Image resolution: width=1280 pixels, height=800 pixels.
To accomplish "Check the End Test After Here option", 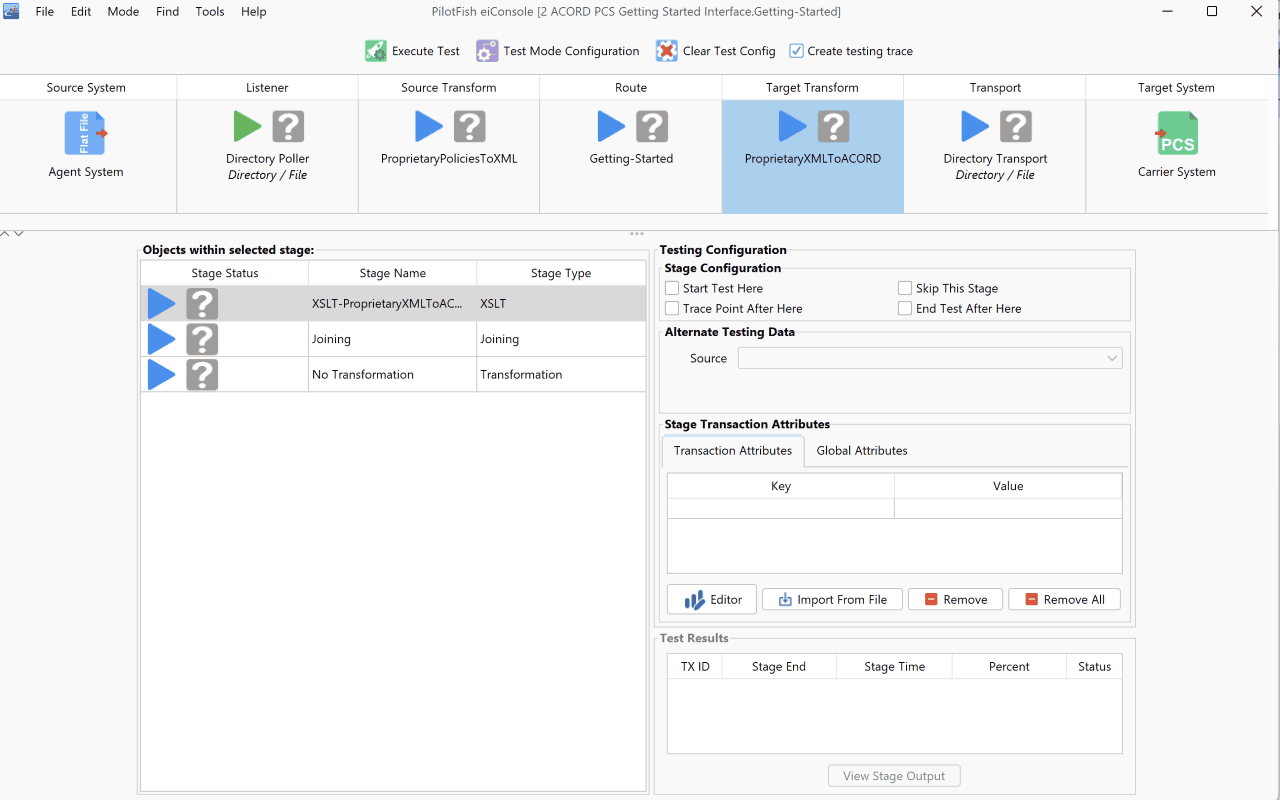I will pyautogui.click(x=905, y=309).
